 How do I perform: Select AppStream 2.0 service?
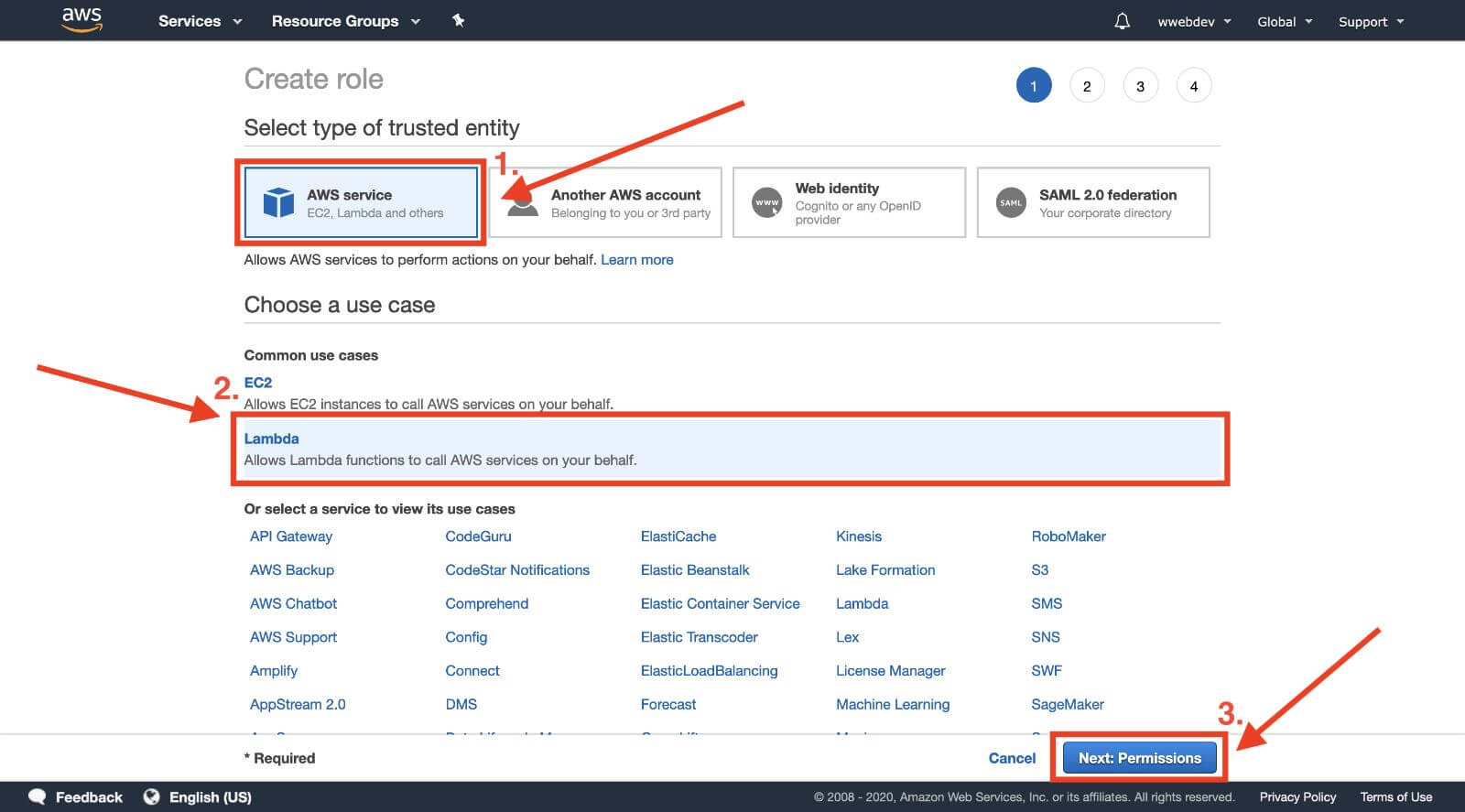pyautogui.click(x=298, y=705)
